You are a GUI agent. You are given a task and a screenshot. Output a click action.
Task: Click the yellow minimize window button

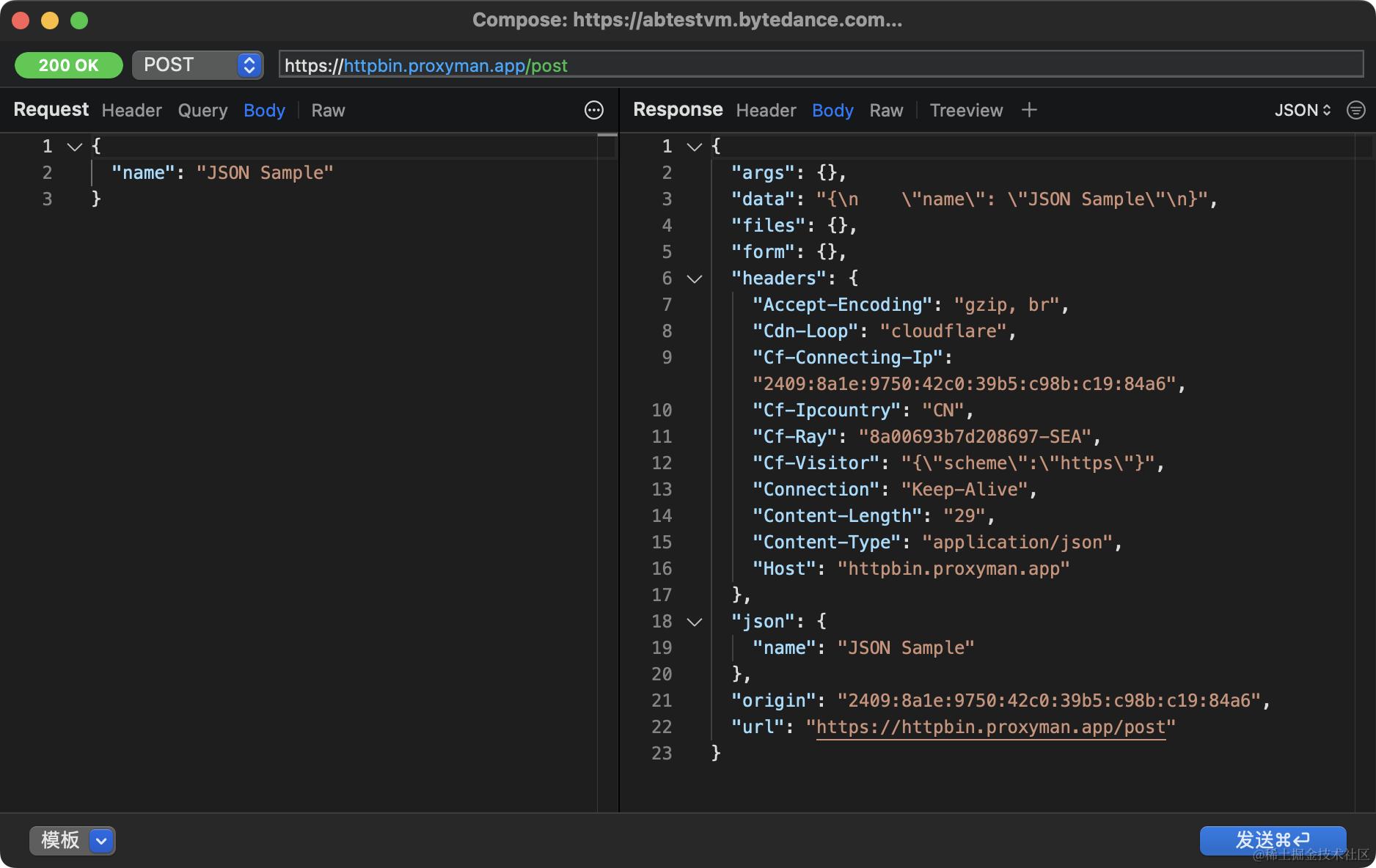pyautogui.click(x=50, y=21)
